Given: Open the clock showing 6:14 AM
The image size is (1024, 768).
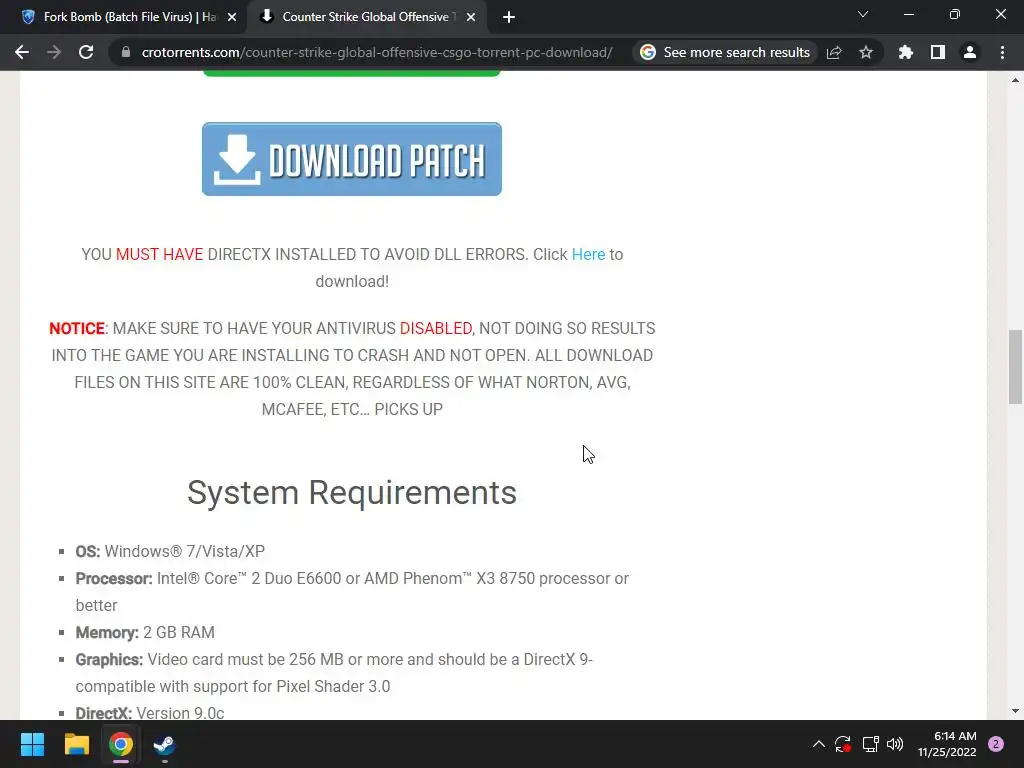Looking at the screenshot, I should pos(947,744).
